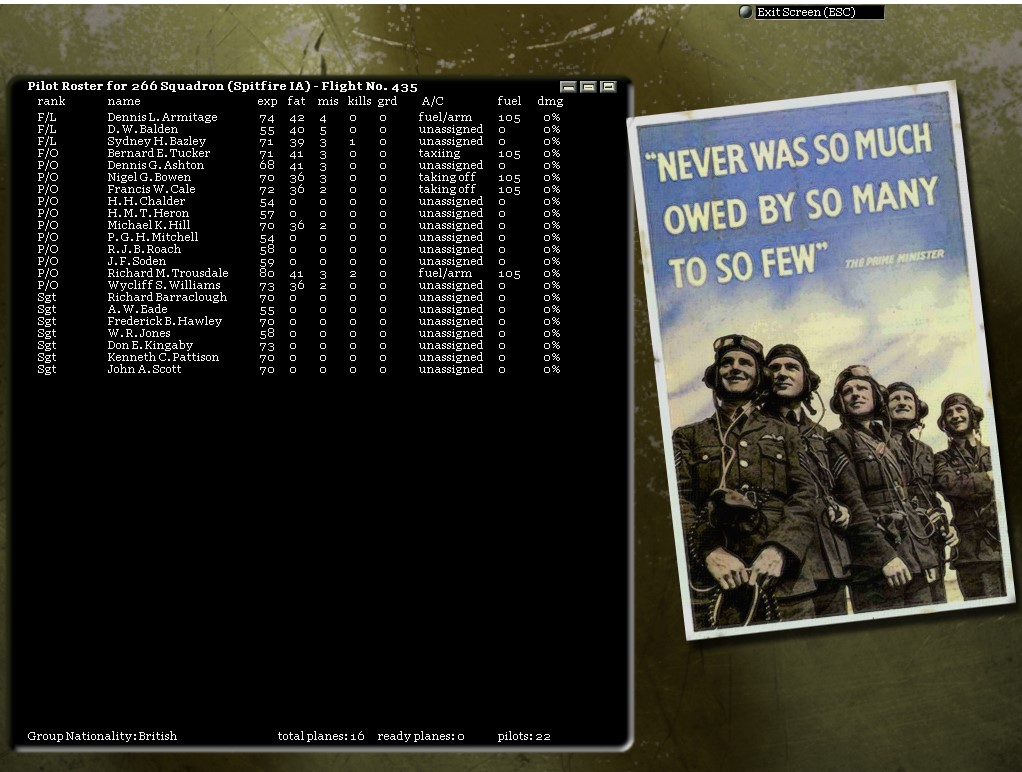1022x772 pixels.
Task: Click the name column header
Action: click(x=124, y=101)
